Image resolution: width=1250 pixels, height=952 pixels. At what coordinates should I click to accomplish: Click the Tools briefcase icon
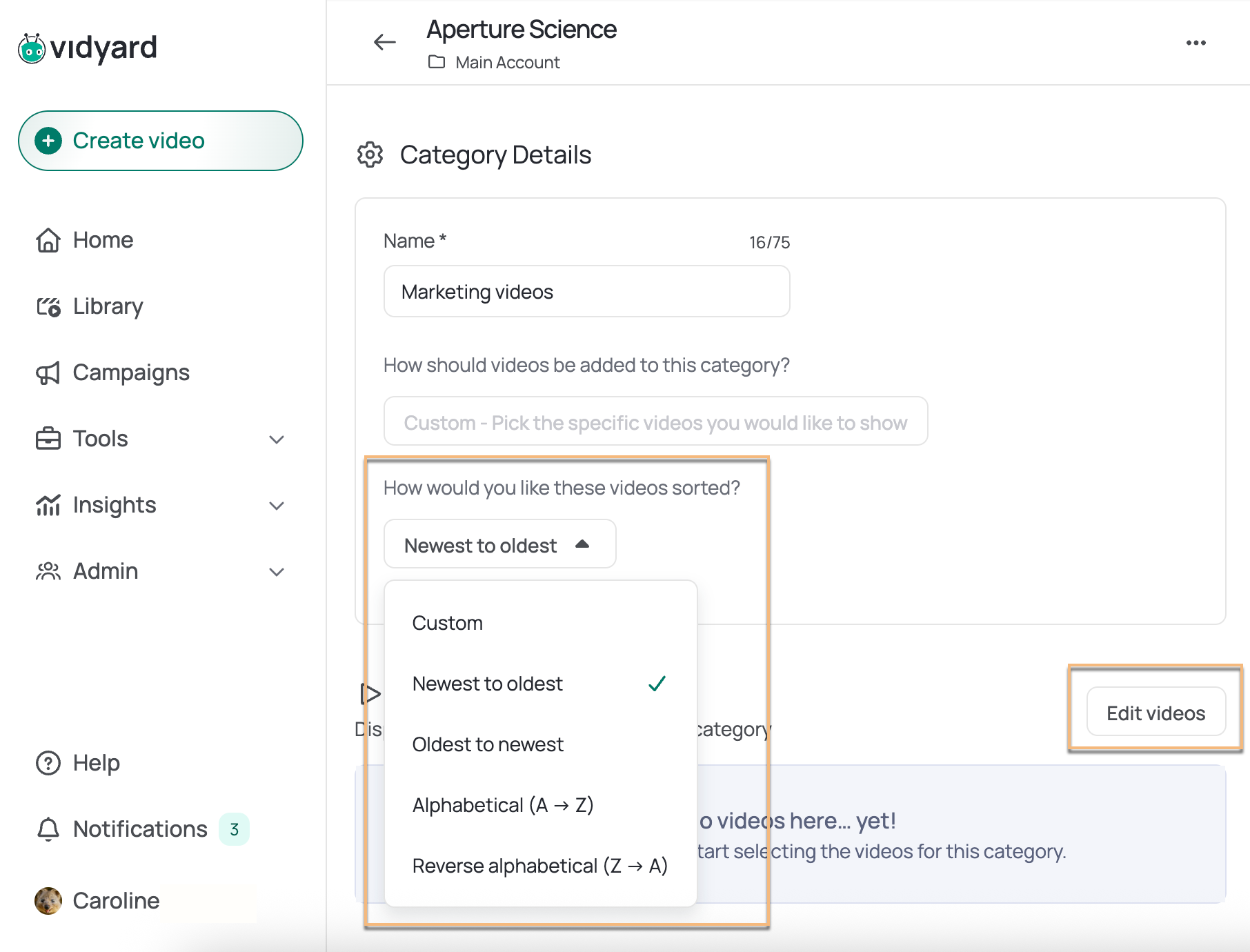(x=48, y=439)
